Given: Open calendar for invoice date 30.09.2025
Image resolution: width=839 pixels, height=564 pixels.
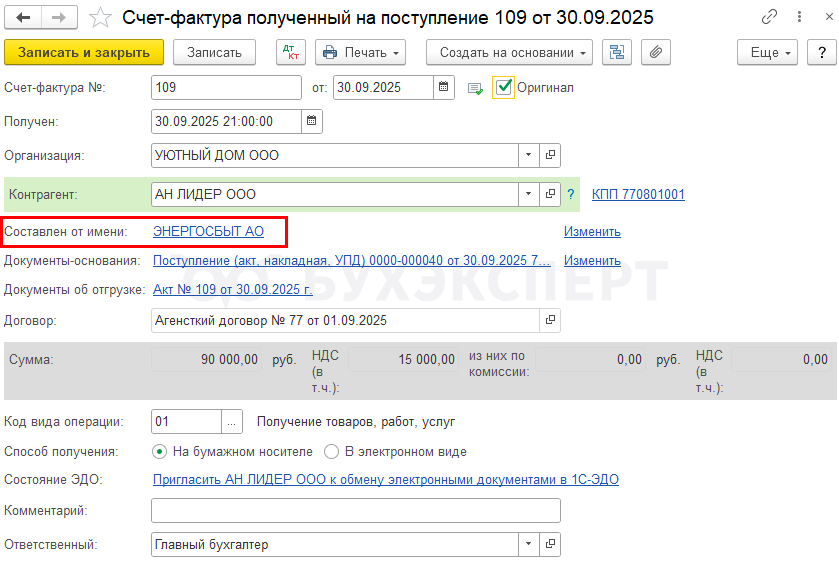Looking at the screenshot, I should [x=444, y=87].
